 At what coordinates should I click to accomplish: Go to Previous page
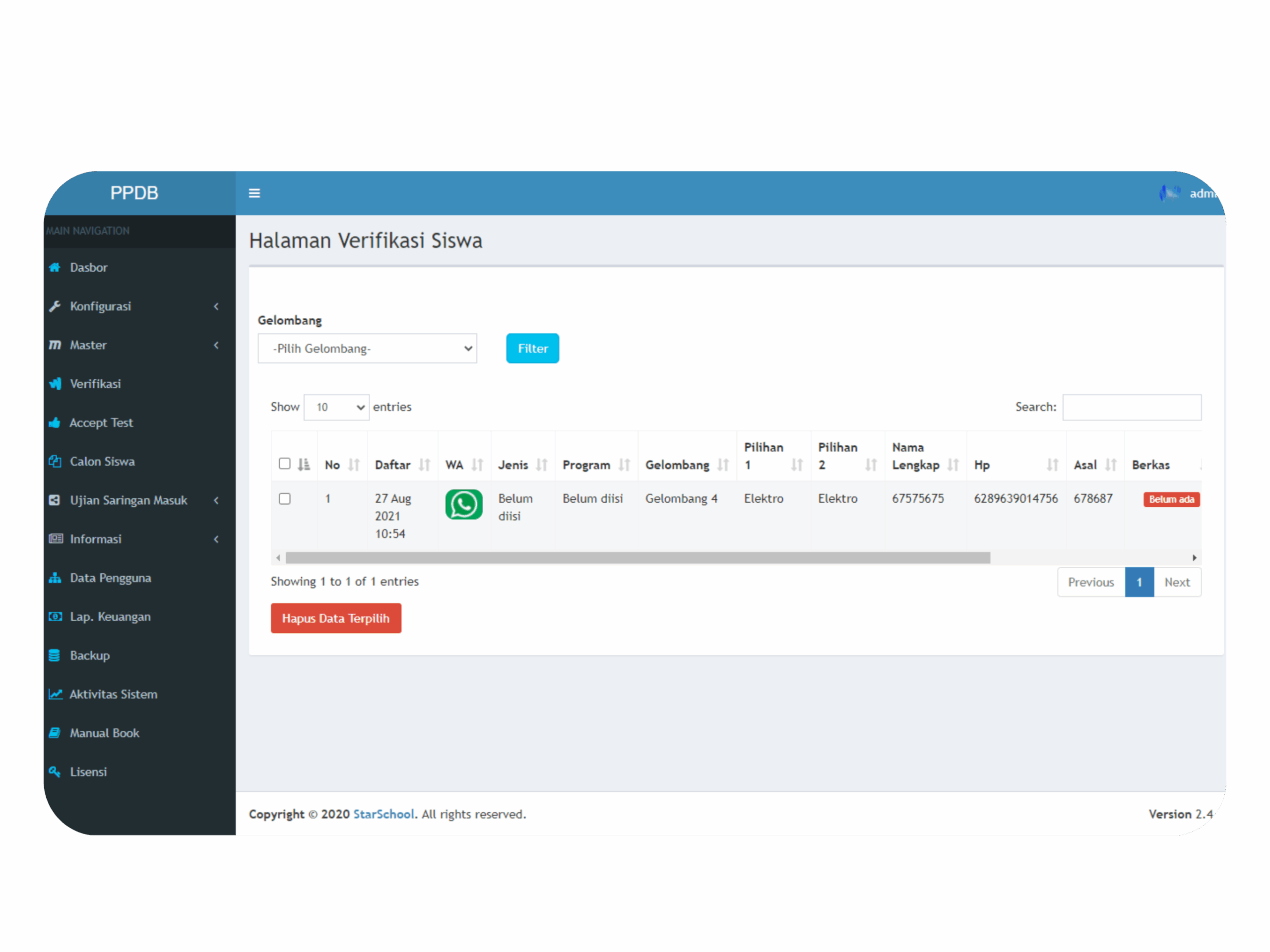click(1091, 583)
